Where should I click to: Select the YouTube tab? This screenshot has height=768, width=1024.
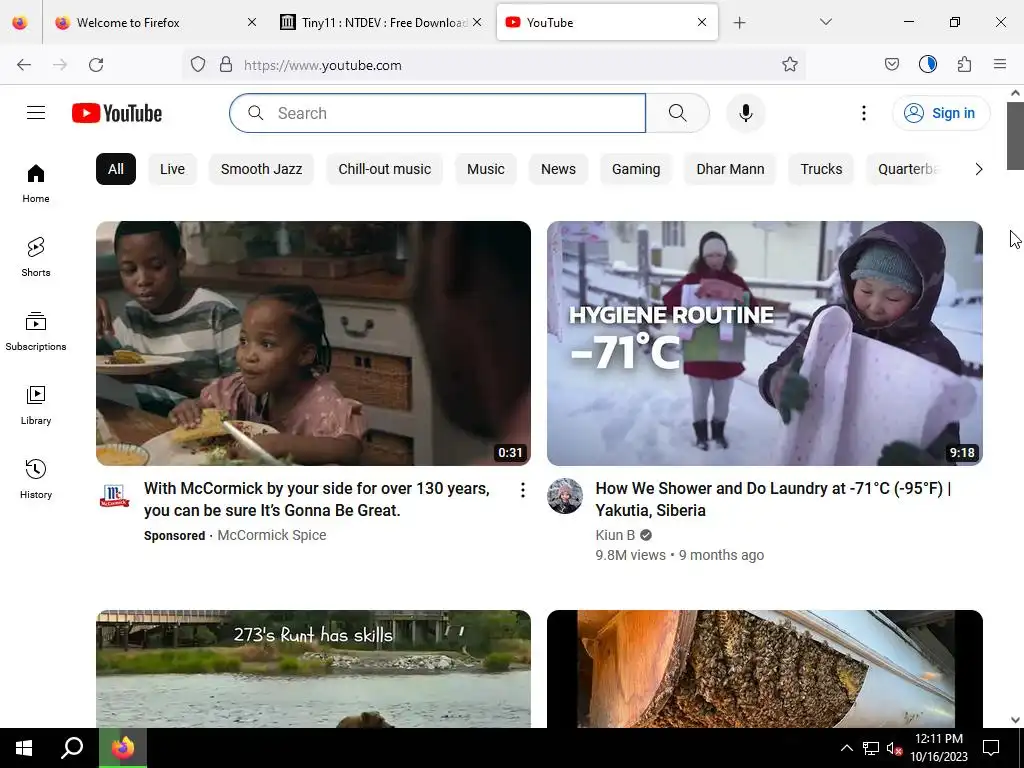607,23
